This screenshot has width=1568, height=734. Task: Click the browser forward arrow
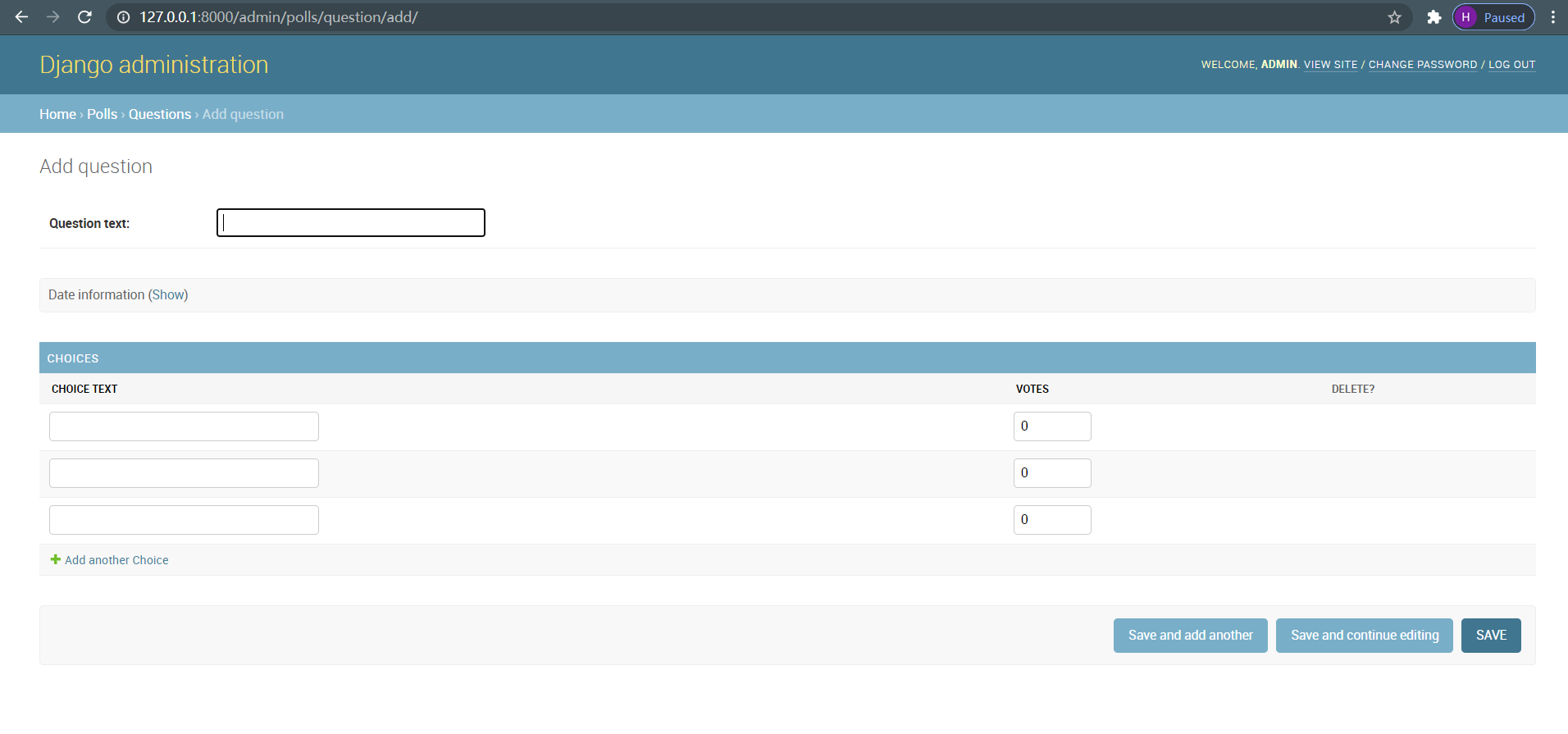pos(53,17)
